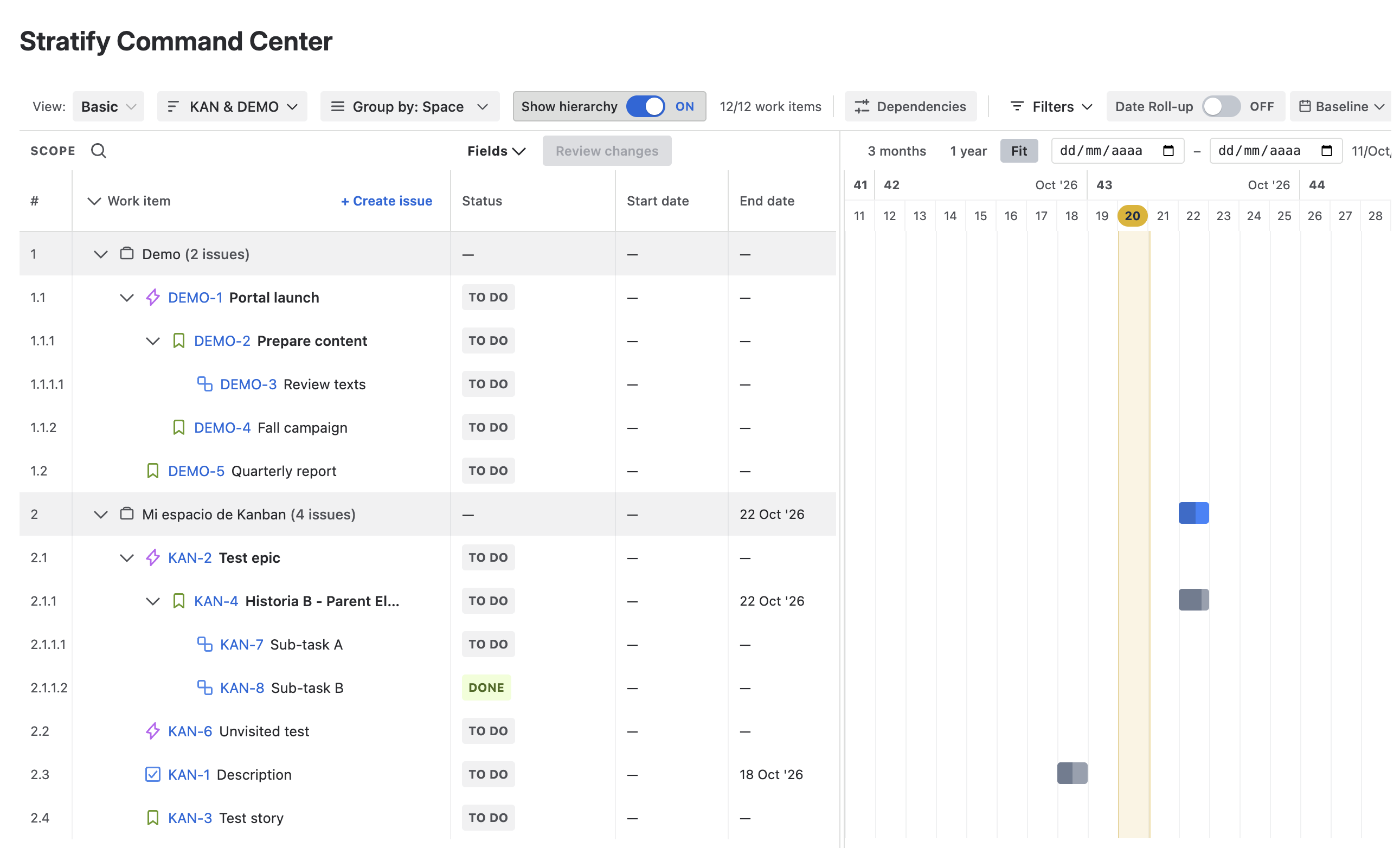Open the Fields dropdown
The height and width of the screenshot is (848, 1400).
(496, 151)
